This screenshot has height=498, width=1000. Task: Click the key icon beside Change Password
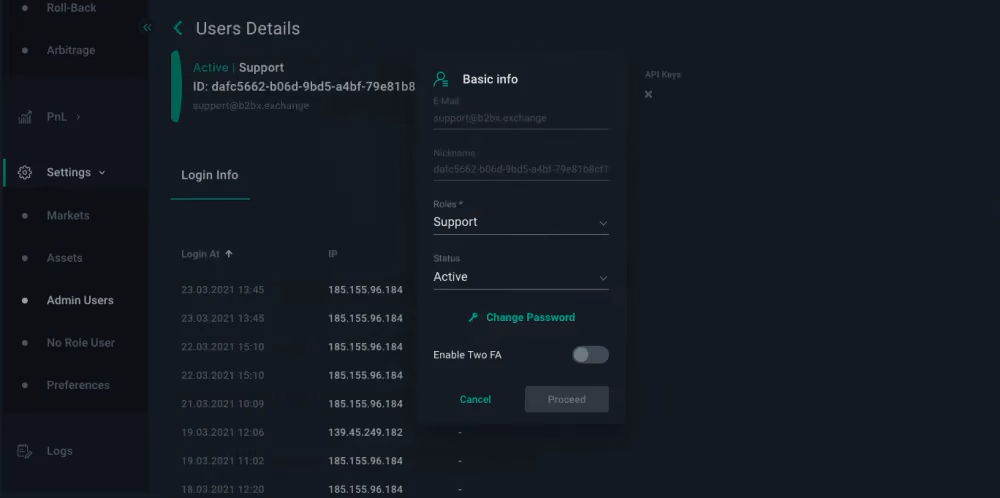(473, 318)
